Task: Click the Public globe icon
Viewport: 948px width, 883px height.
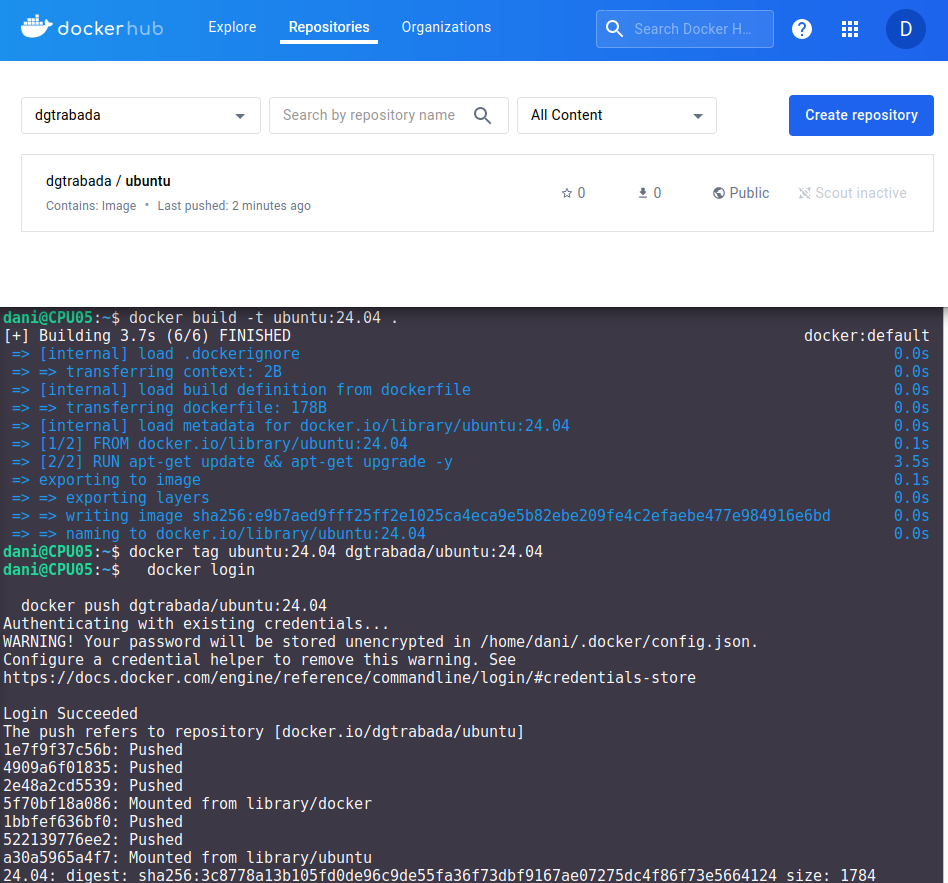Action: (x=719, y=193)
